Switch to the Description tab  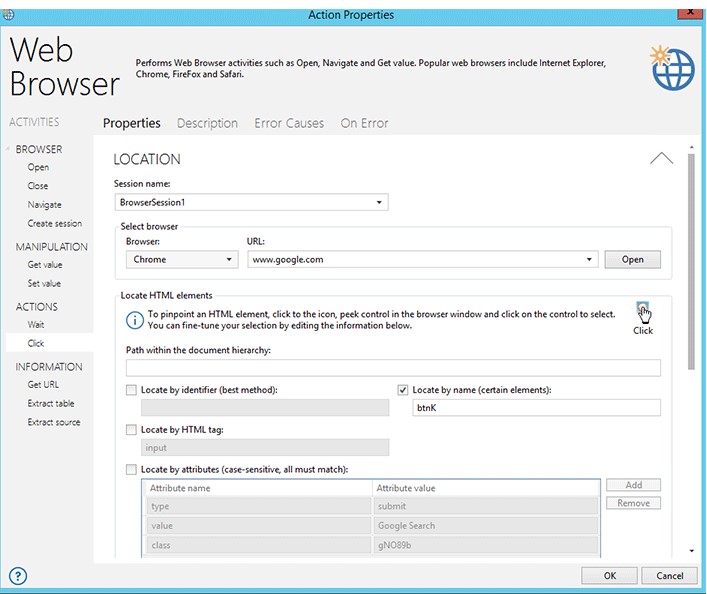(207, 123)
